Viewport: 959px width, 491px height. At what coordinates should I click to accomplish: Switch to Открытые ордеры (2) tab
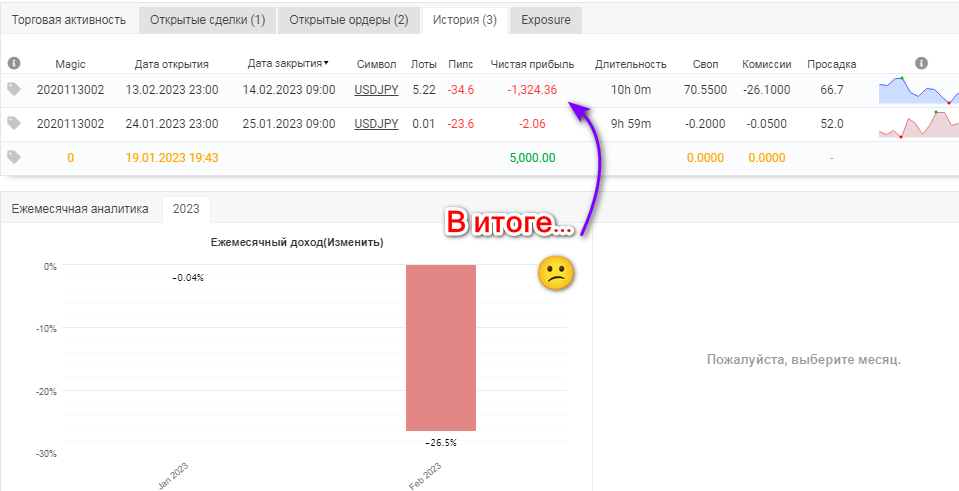[x=349, y=20]
